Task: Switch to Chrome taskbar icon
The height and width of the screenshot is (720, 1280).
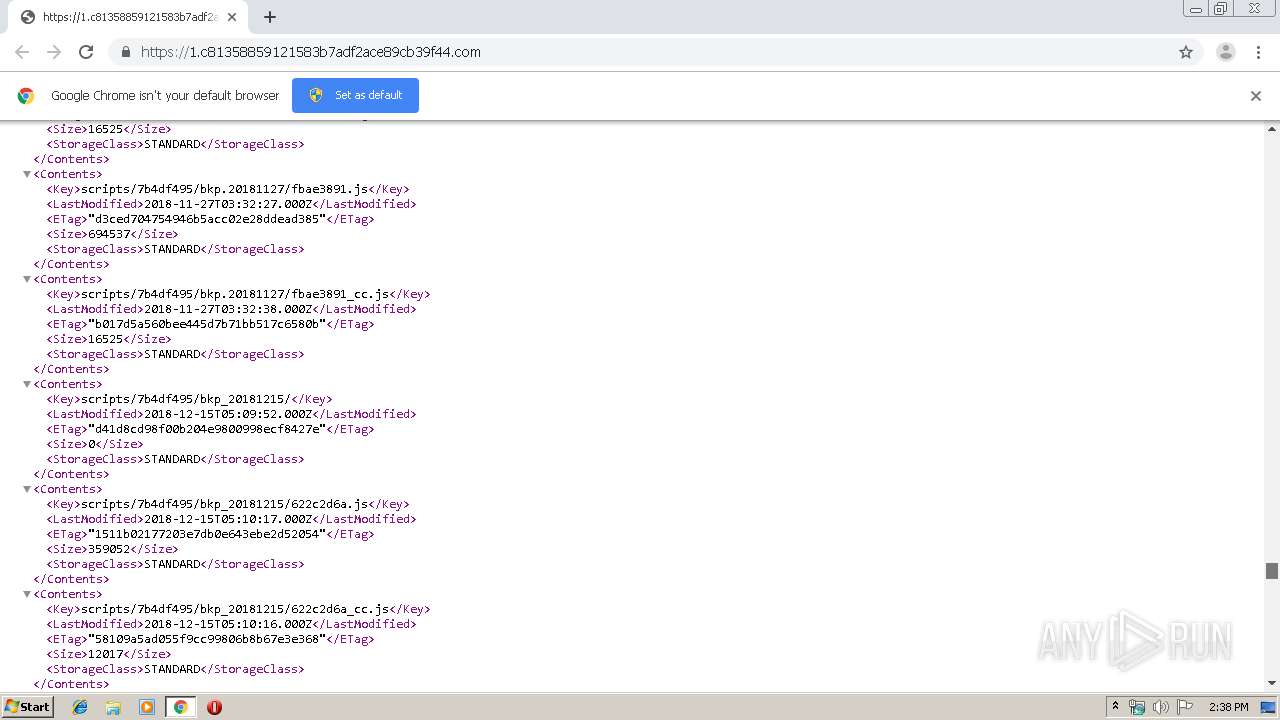Action: point(180,707)
